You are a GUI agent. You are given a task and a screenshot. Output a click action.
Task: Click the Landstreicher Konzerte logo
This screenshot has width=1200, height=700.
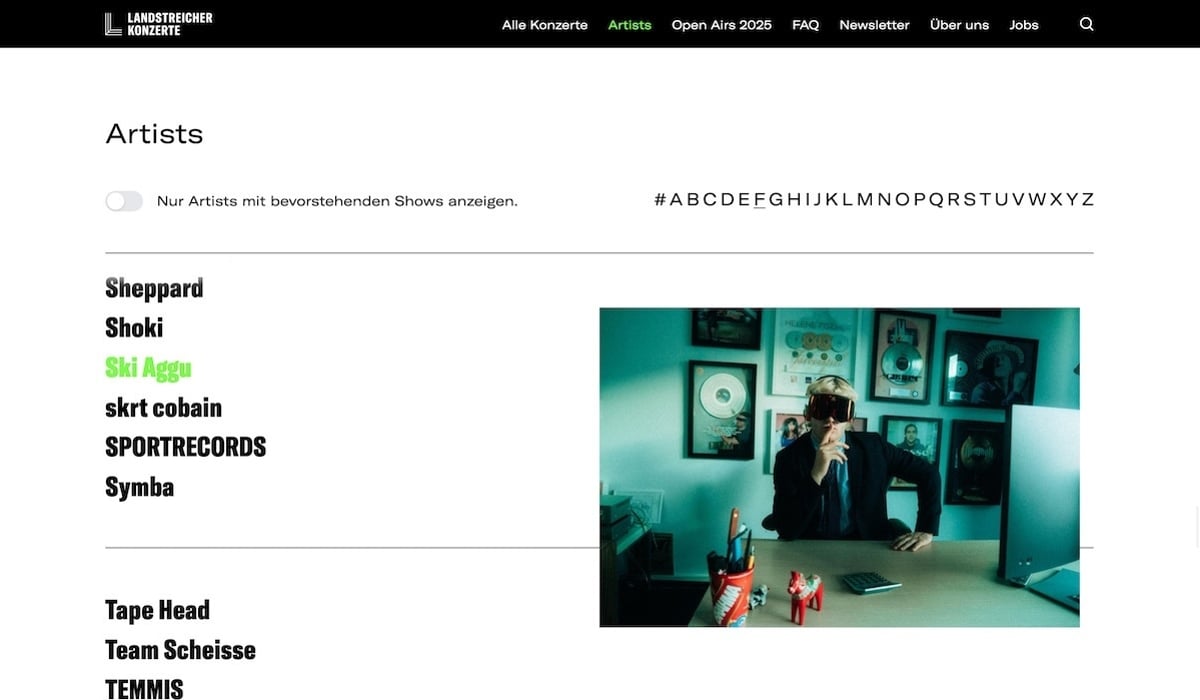(x=159, y=24)
